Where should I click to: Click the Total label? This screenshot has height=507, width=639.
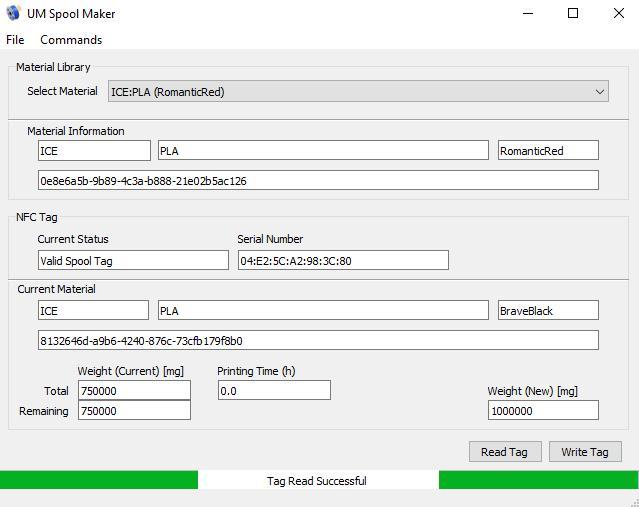click(56, 391)
